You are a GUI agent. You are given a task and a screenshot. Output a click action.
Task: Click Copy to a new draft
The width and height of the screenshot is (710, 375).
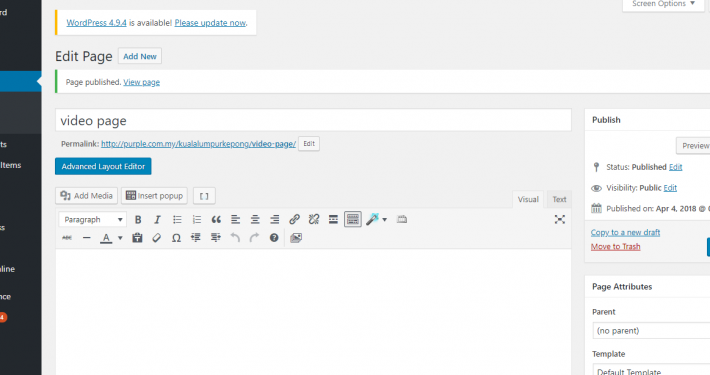coord(625,232)
